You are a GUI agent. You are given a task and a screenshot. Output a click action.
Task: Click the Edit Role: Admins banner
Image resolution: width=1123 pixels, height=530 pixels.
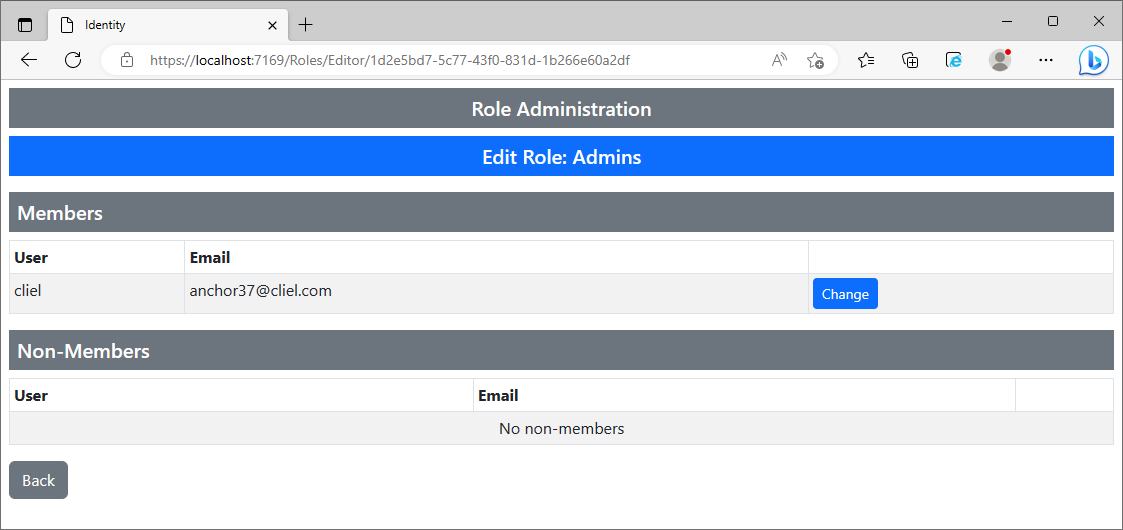tap(562, 157)
